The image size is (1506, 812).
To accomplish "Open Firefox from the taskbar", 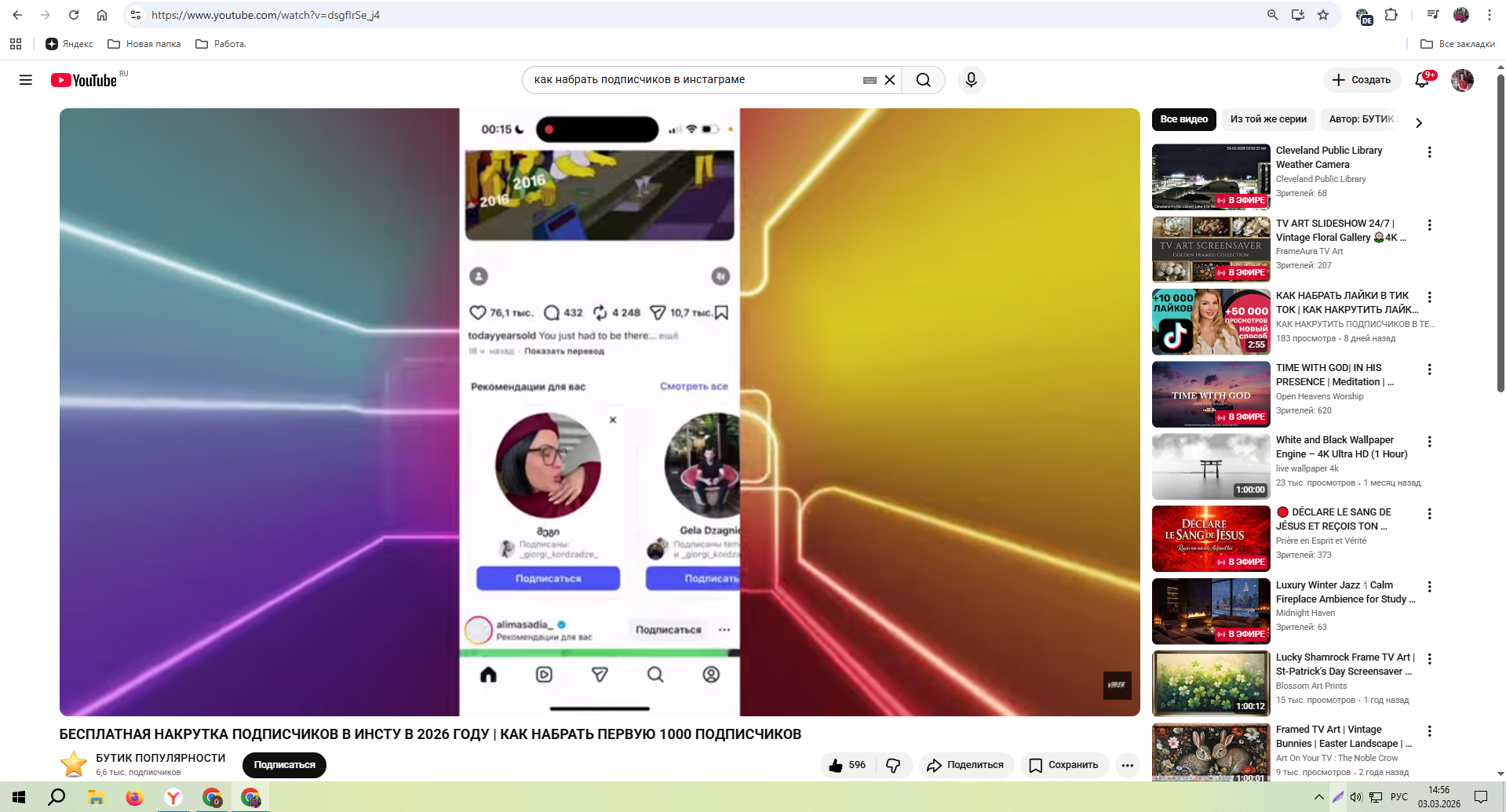I will click(x=134, y=797).
